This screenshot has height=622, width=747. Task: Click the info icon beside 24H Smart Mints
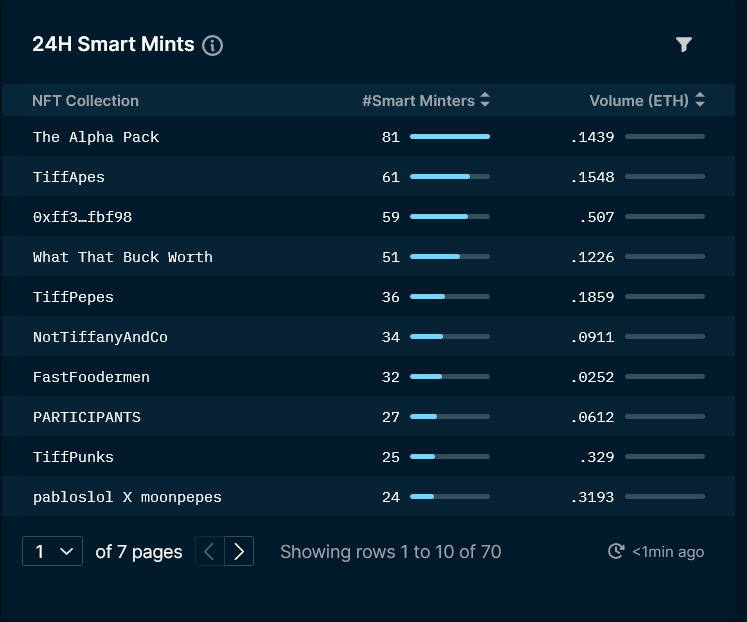(x=212, y=46)
